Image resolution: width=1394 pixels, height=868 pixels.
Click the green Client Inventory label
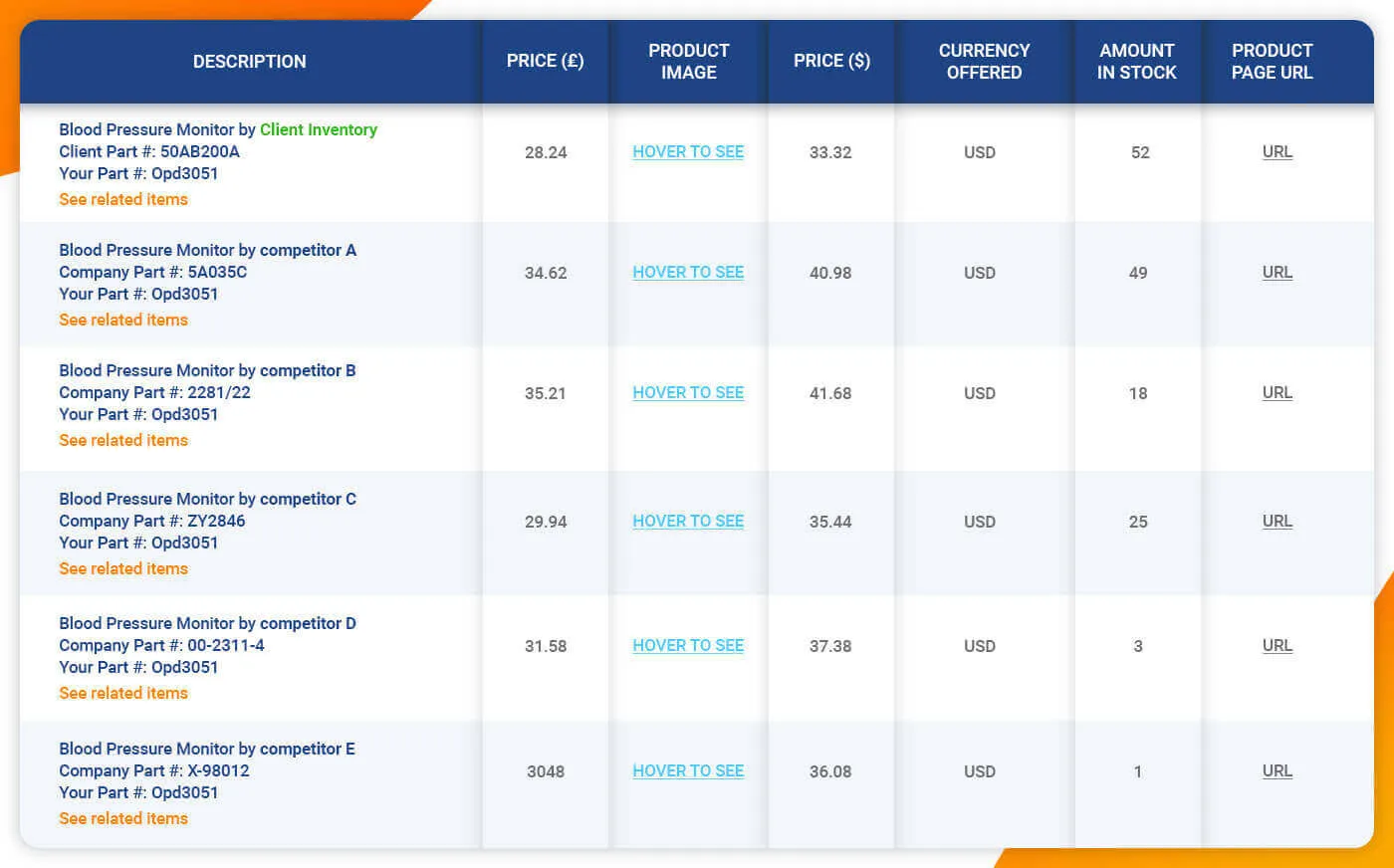[x=319, y=129]
